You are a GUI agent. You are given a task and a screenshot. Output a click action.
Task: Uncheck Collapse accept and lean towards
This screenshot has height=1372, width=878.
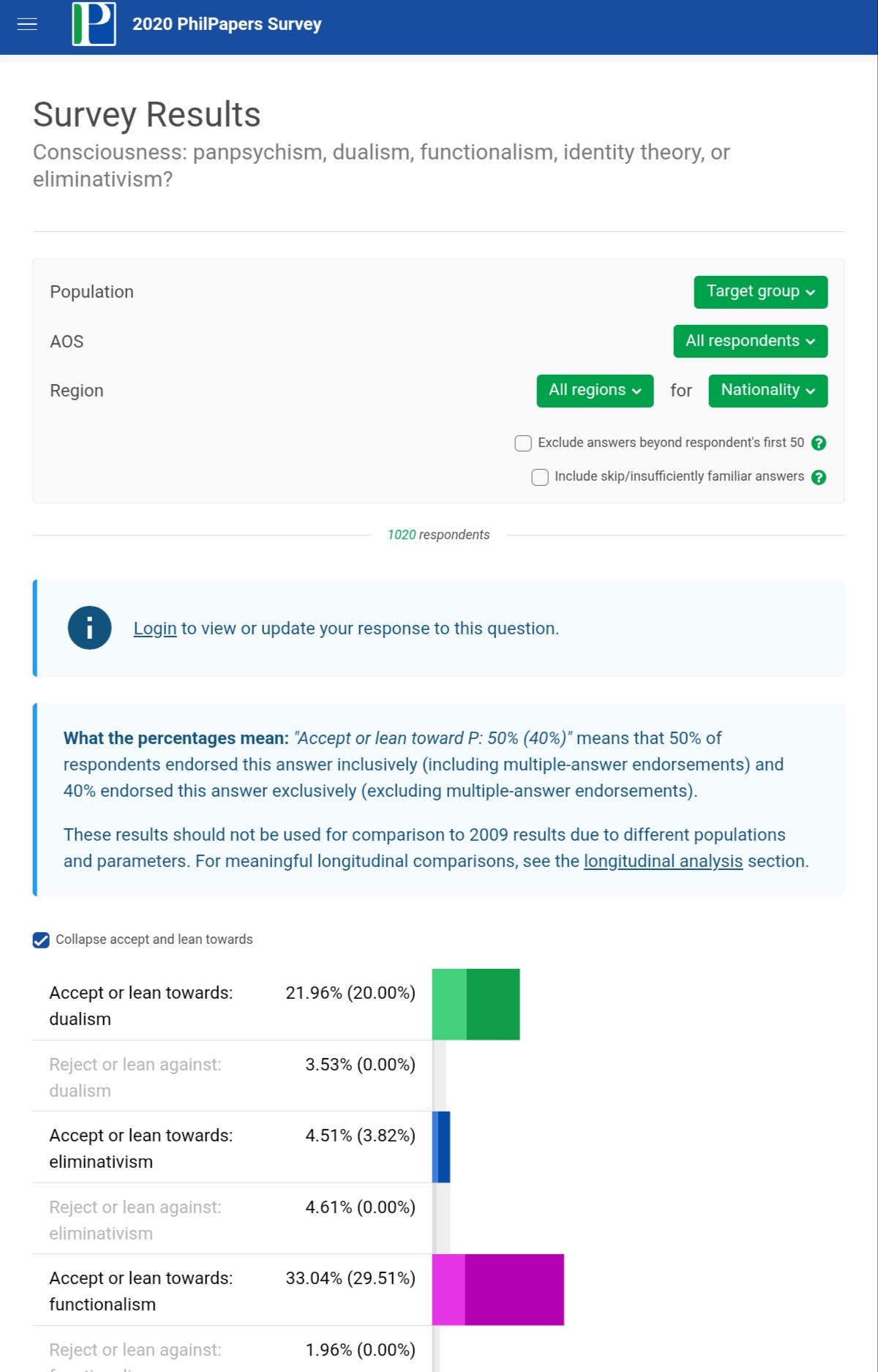tap(41, 940)
